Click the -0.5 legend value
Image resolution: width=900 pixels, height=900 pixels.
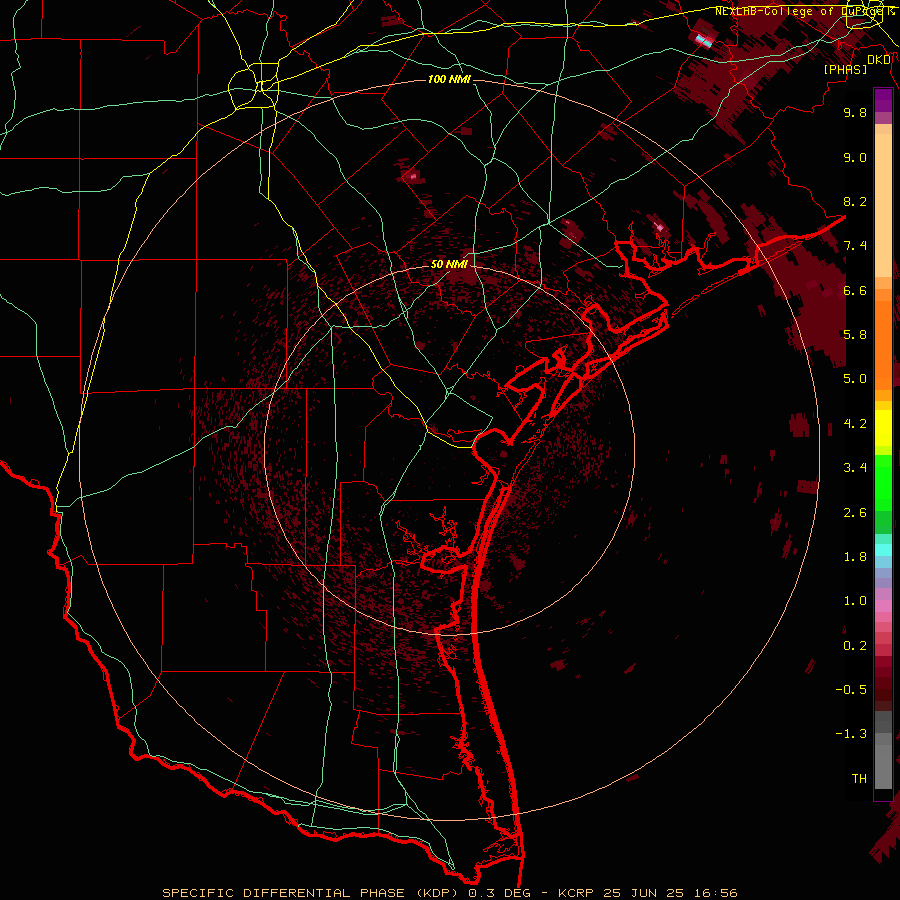tap(851, 690)
